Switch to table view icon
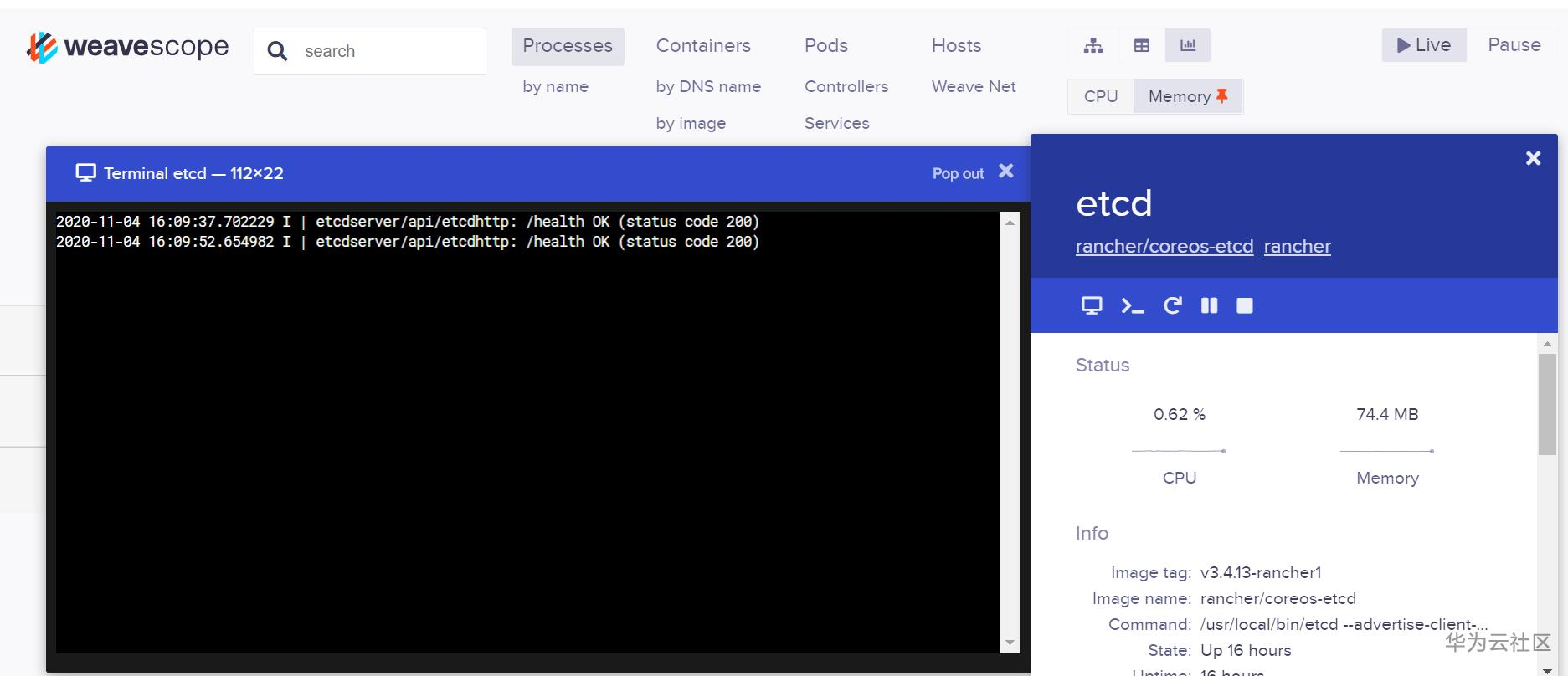Viewport: 1568px width, 676px height. [1141, 45]
